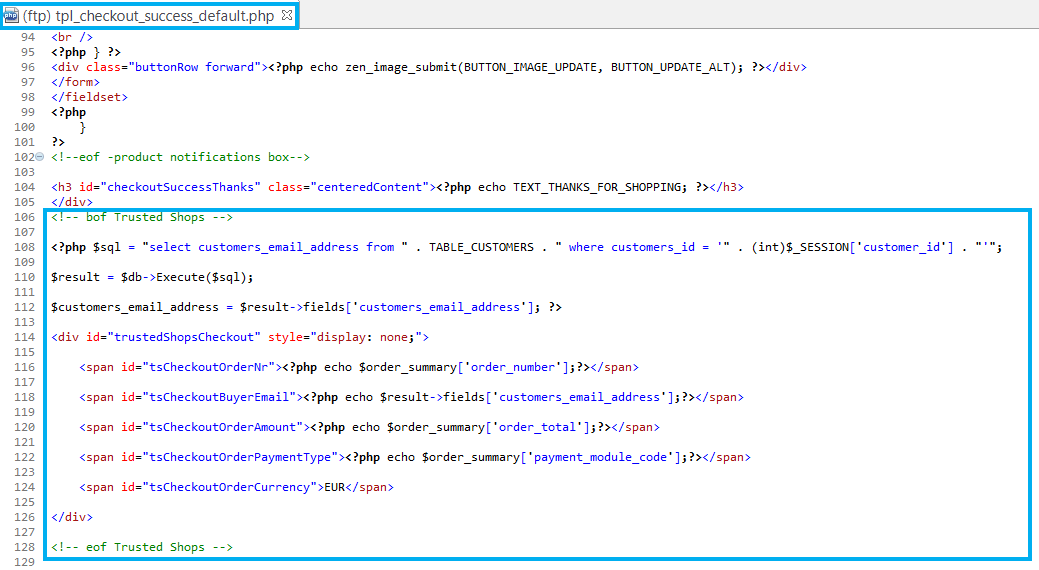Viewport: 1039px width, 570px height.
Task: Click 'TEXT_THANKS_FOR_SHOPPING' constant
Action: pyautogui.click(x=596, y=188)
